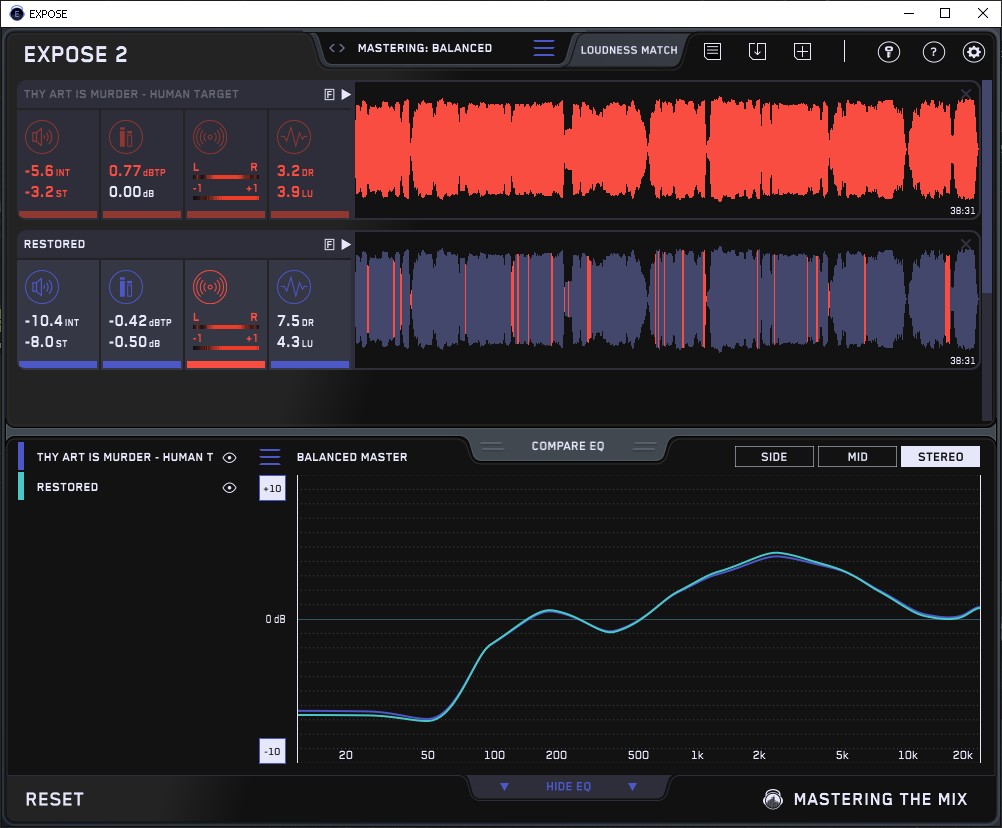Click the export download icon in the top toolbar

click(757, 51)
